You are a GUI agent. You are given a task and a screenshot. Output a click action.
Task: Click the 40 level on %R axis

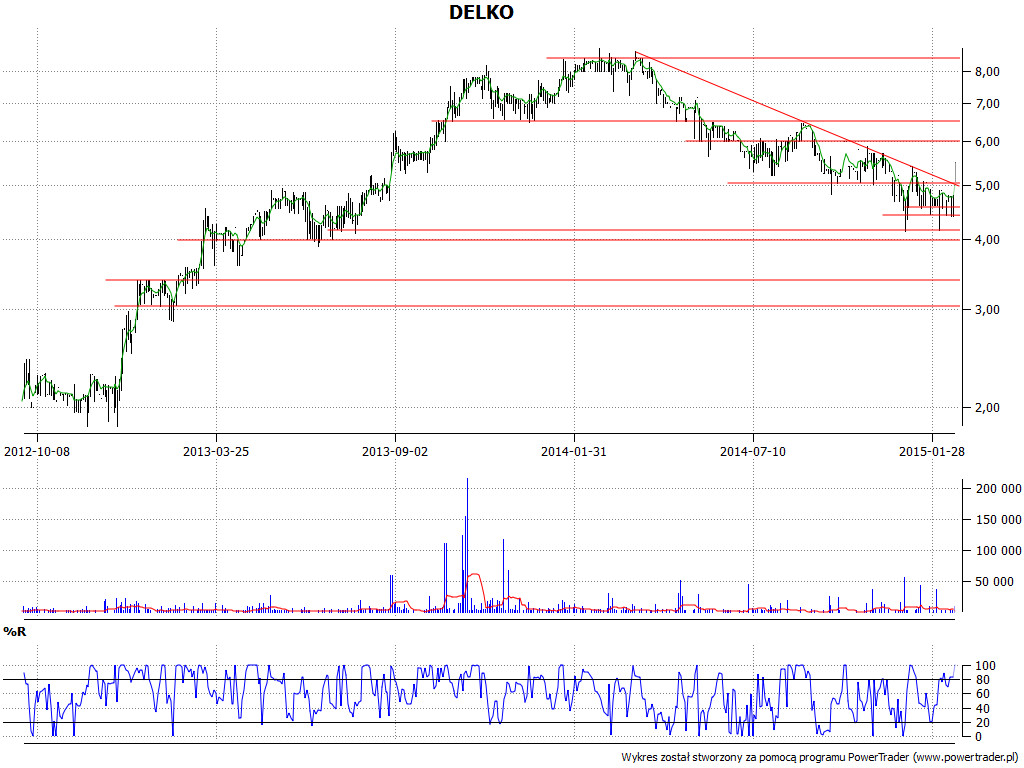(x=982, y=709)
